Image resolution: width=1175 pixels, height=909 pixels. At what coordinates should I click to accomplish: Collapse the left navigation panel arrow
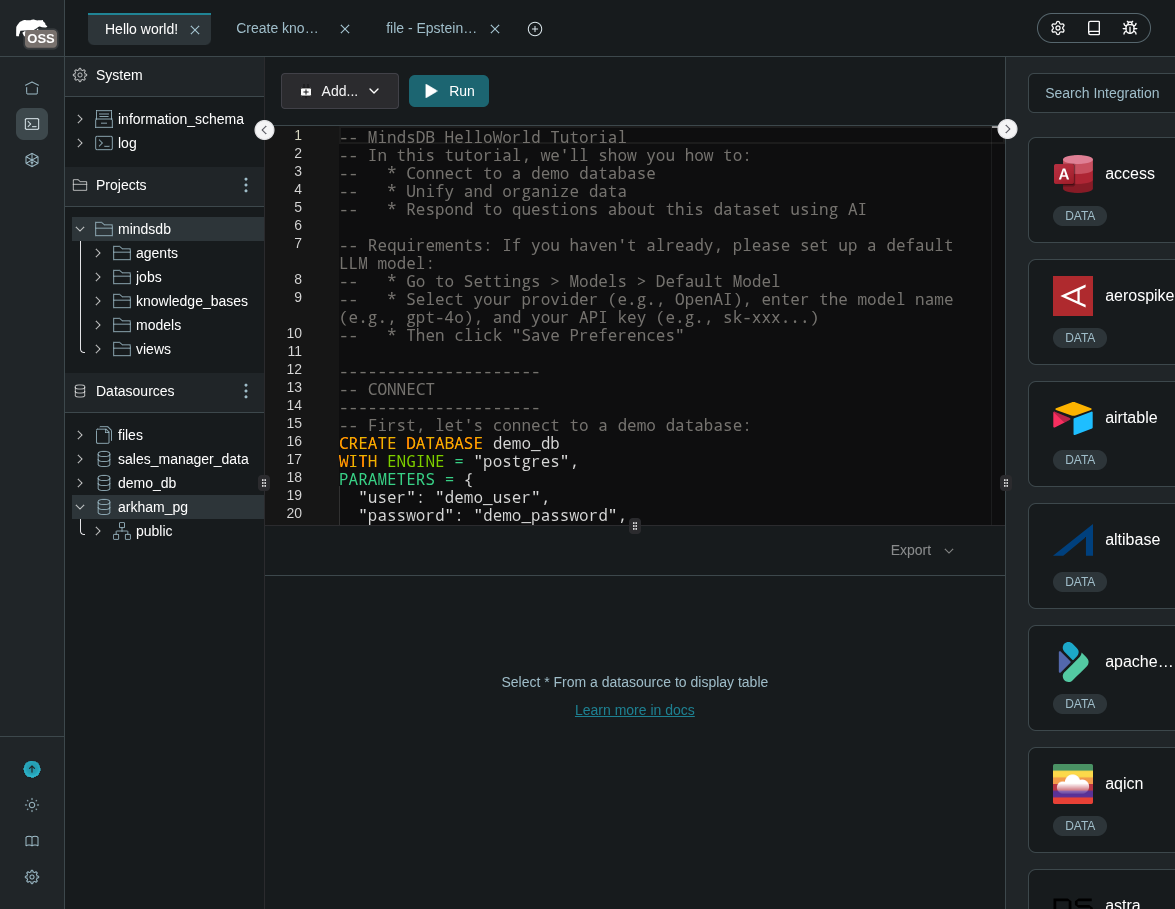[265, 130]
